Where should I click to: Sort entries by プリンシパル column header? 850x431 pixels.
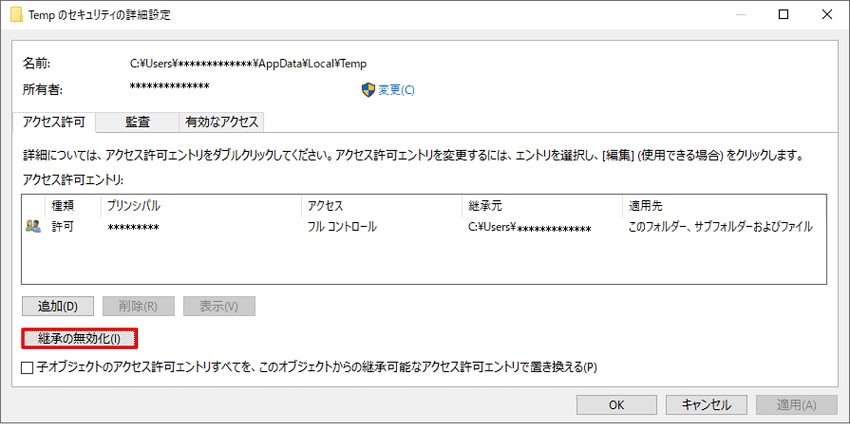click(201, 206)
